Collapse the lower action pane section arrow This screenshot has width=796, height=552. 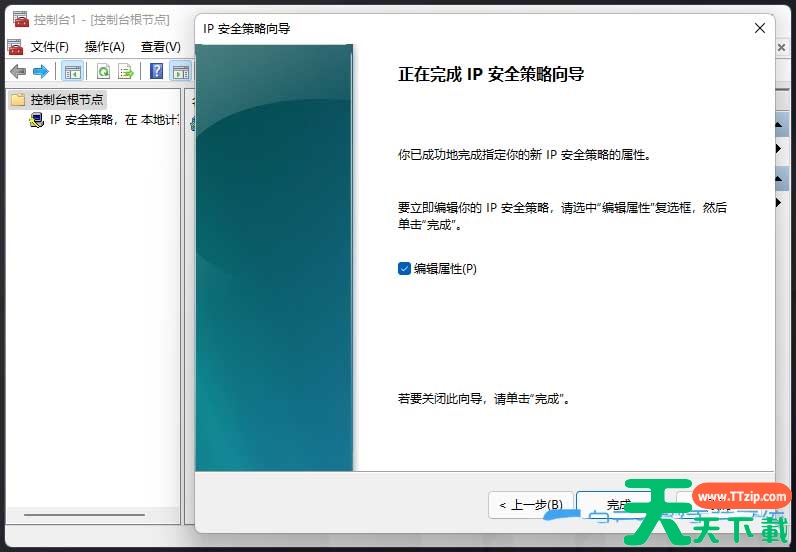(779, 179)
